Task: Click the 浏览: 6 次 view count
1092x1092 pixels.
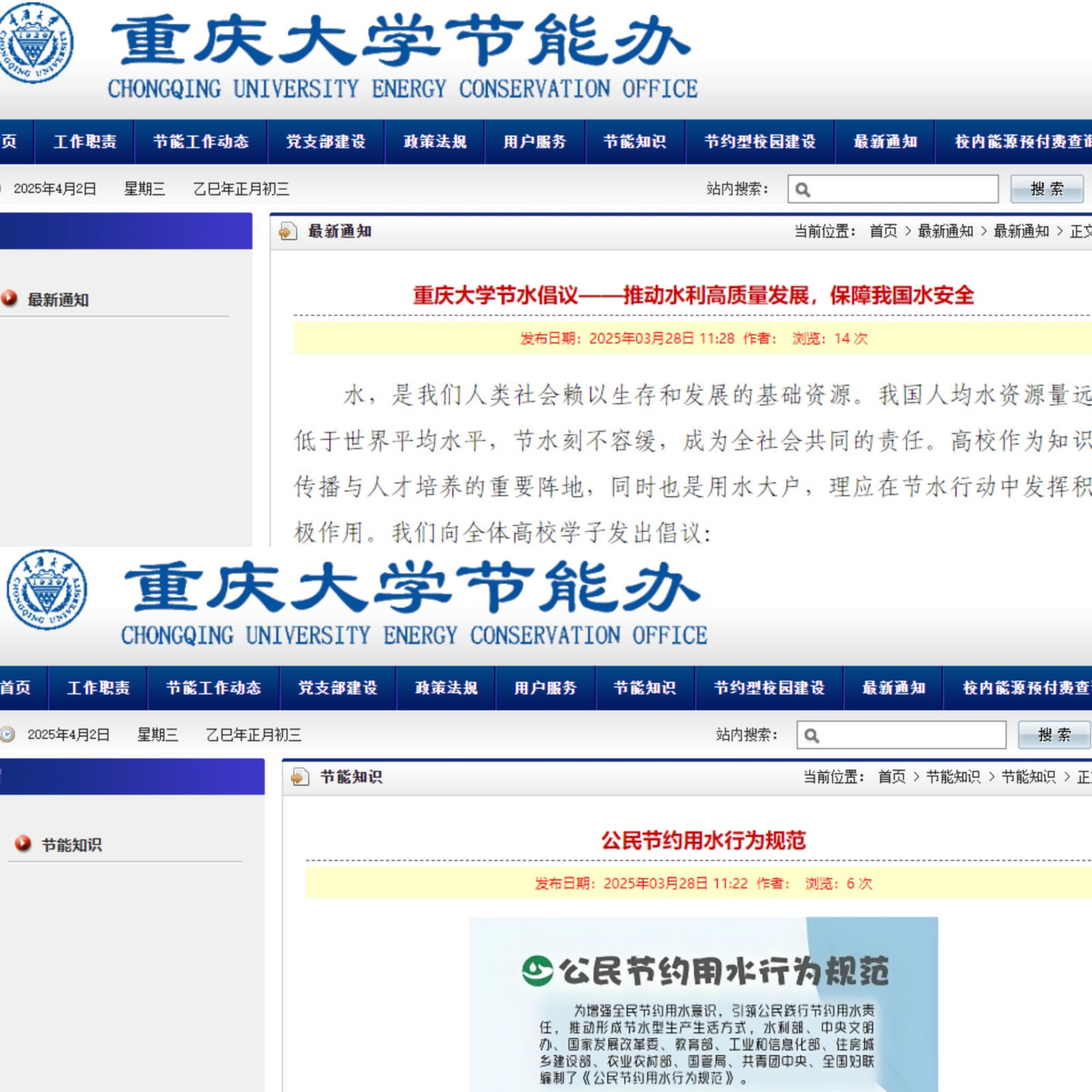Action: [839, 884]
